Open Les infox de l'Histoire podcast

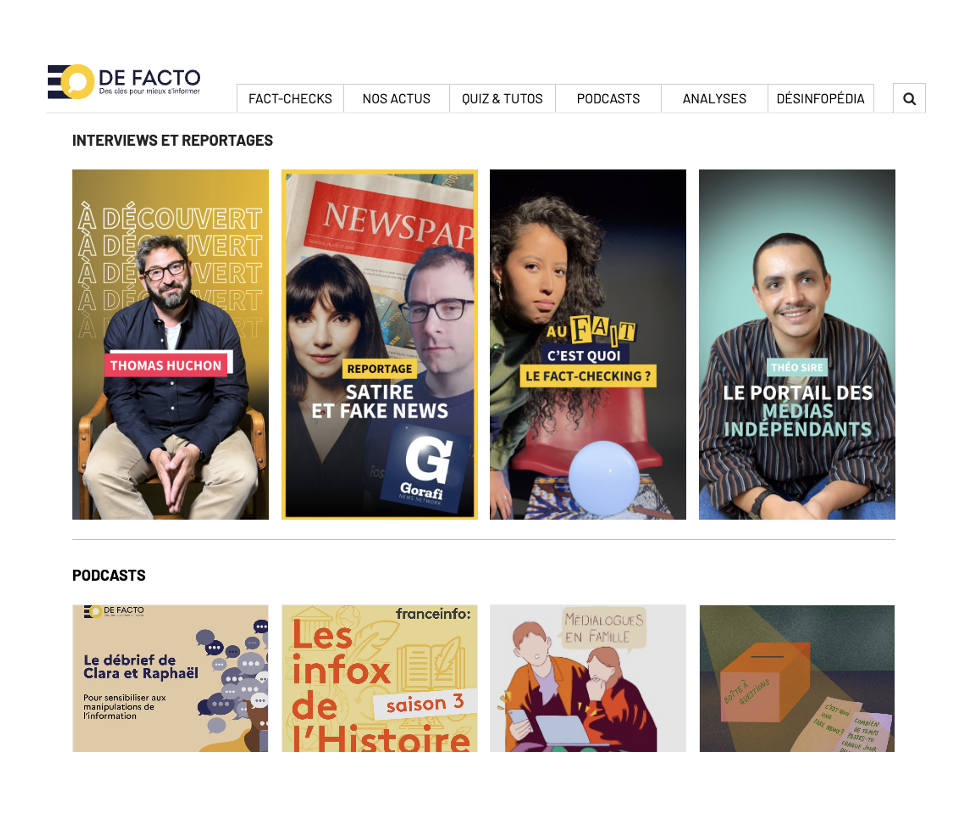click(379, 678)
